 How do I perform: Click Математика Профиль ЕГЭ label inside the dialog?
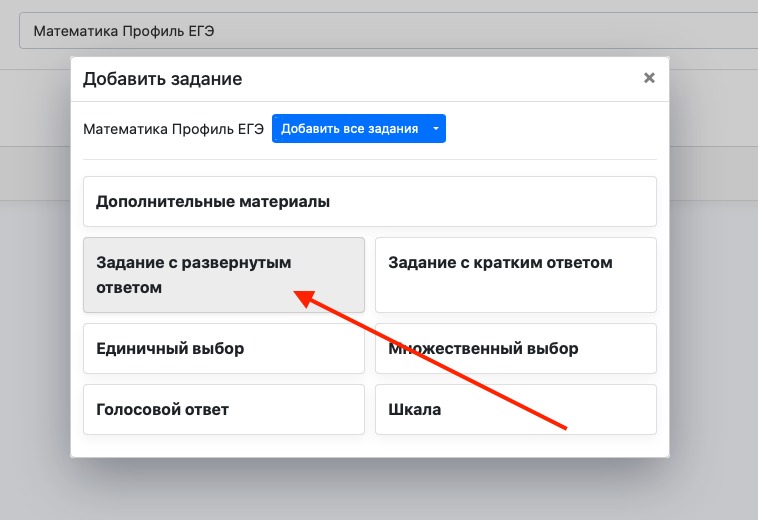click(174, 129)
